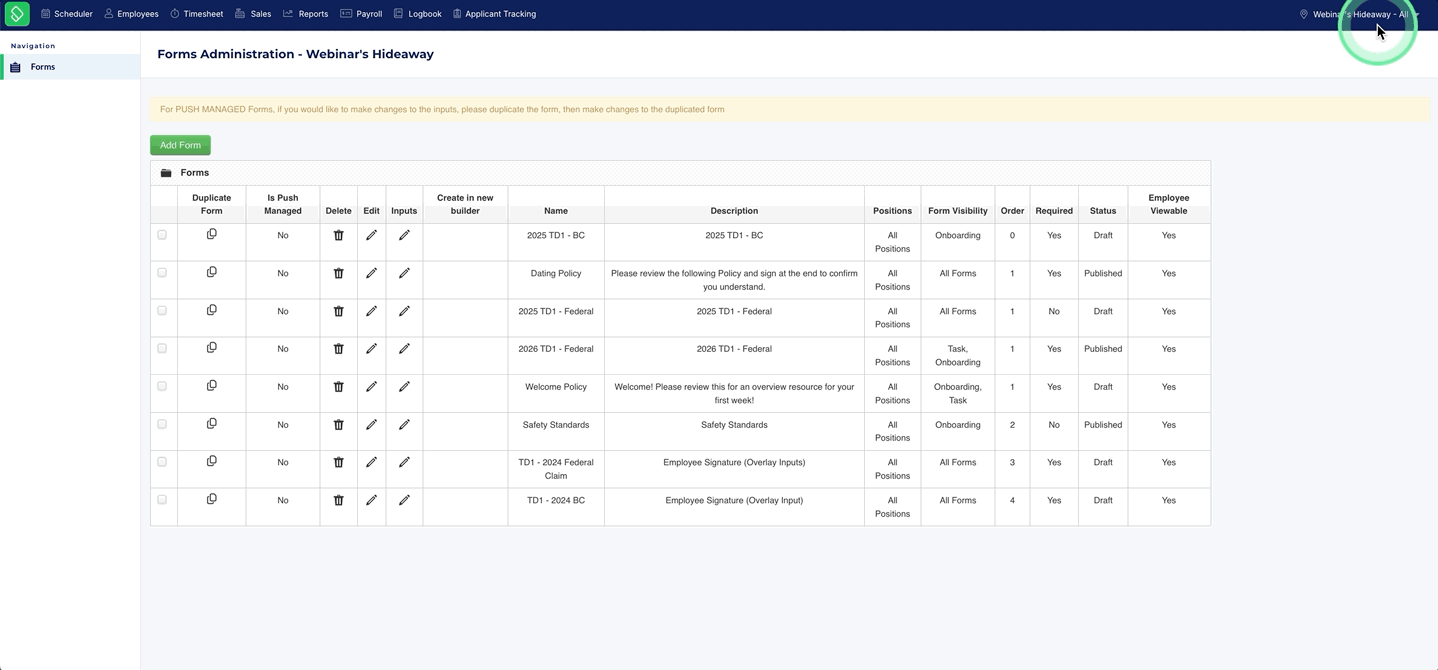Check the 2026 TD1 - Federal row checkbox
The width and height of the screenshot is (1438, 670).
point(162,349)
